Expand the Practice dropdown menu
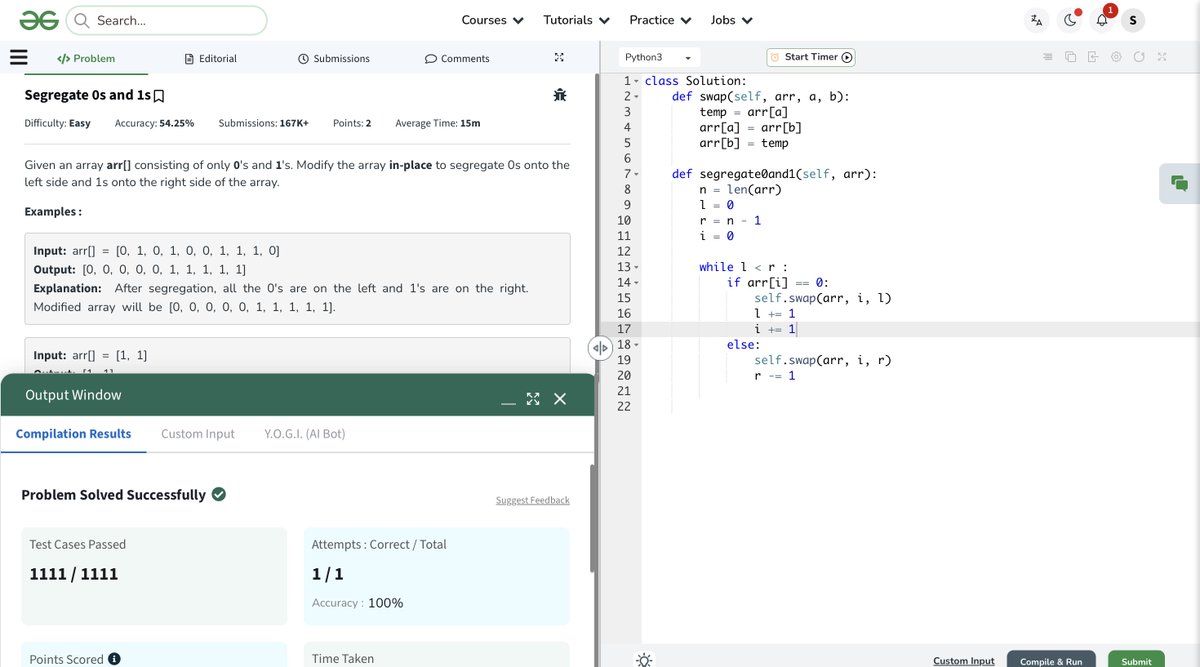The width and height of the screenshot is (1200, 667). [x=660, y=20]
